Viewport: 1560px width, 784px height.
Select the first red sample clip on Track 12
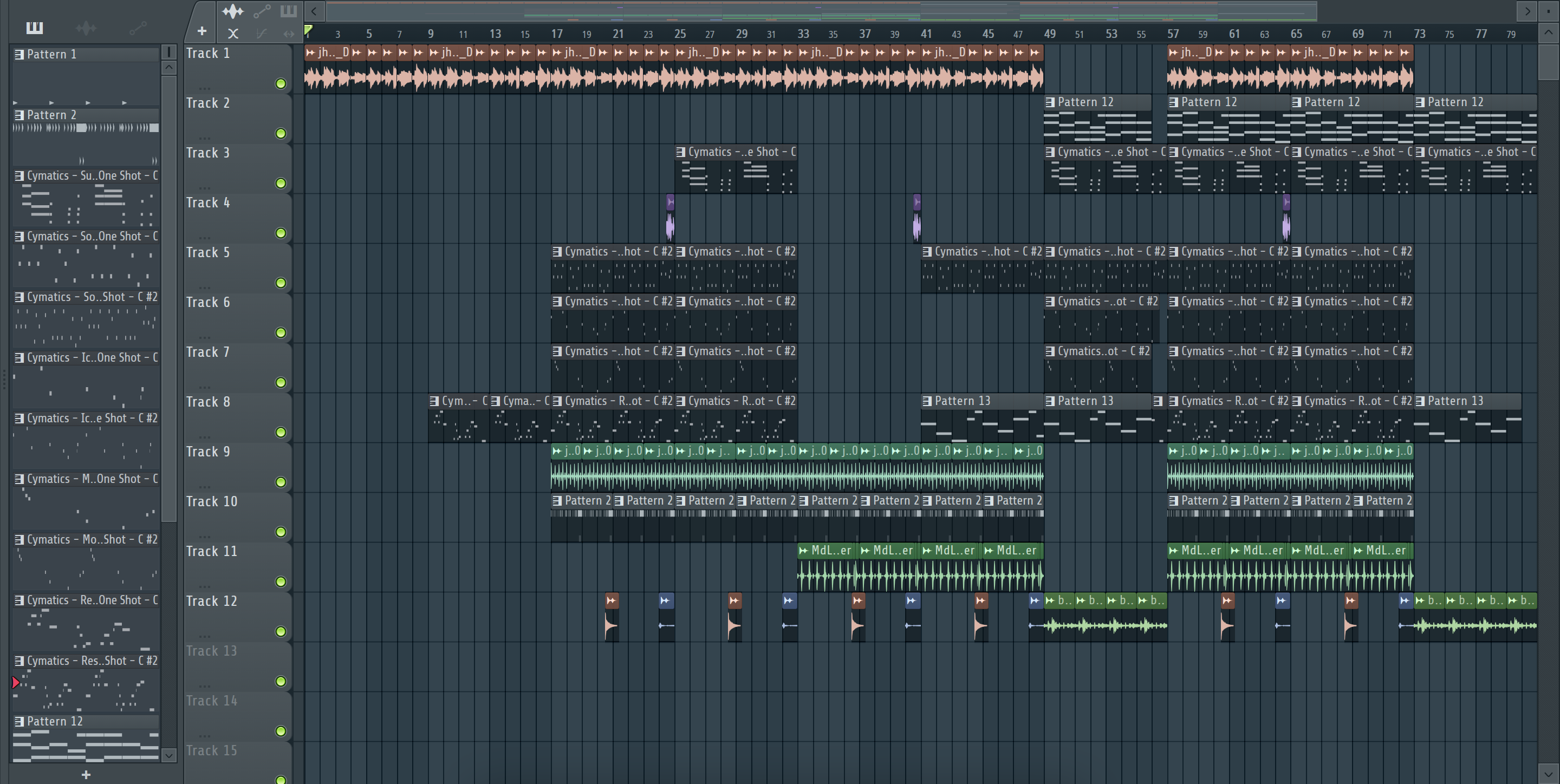coord(612,618)
